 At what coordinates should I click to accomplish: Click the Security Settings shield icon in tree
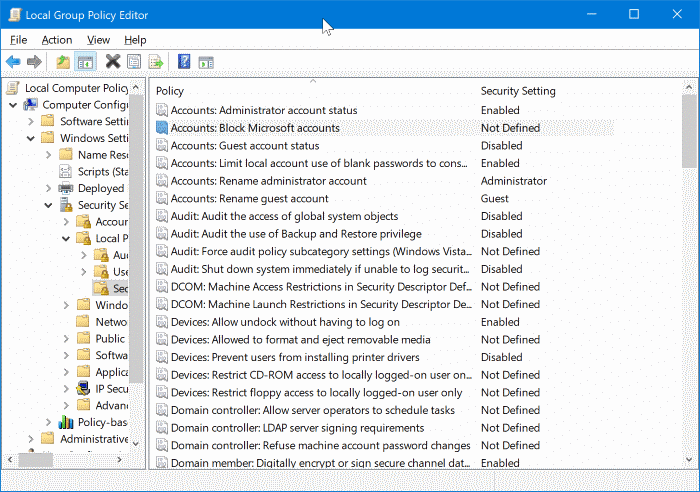[66, 204]
